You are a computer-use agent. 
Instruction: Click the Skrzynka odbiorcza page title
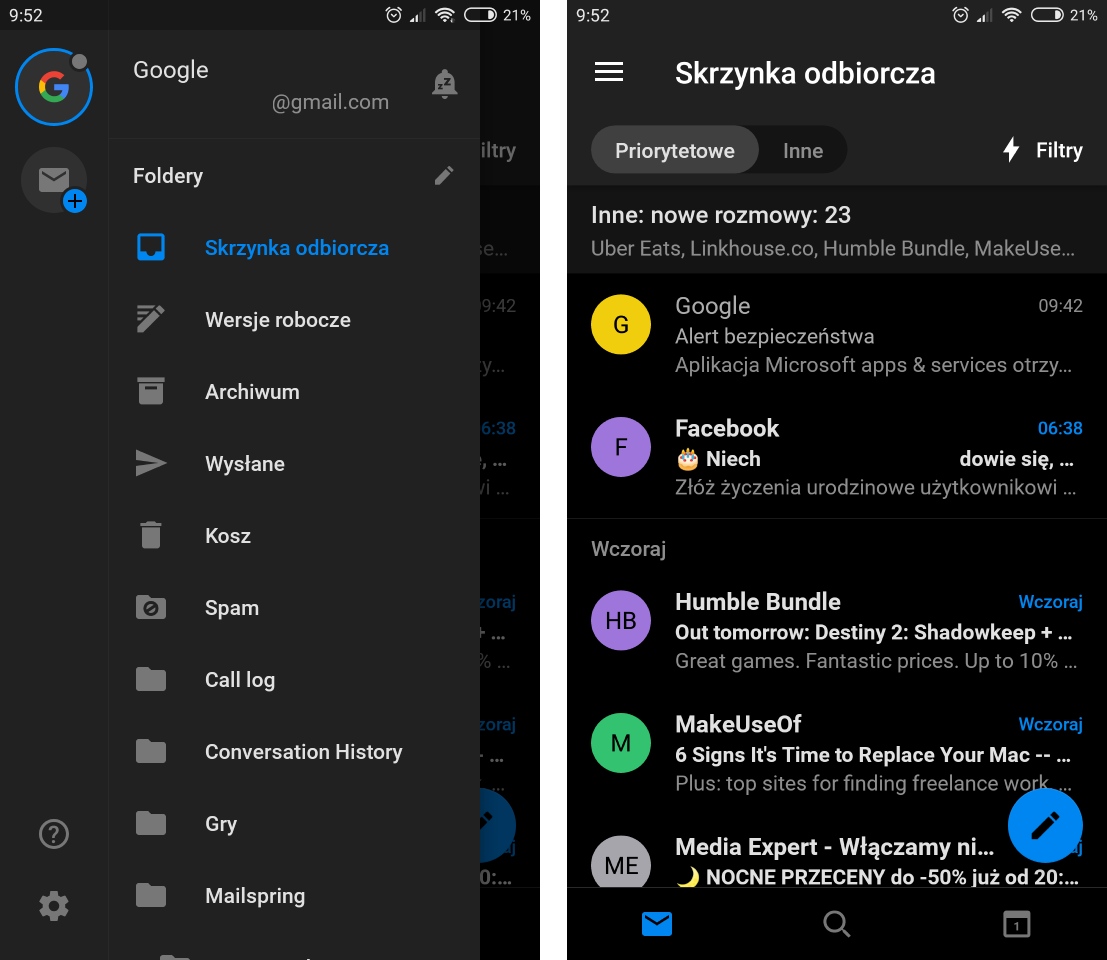click(x=805, y=73)
